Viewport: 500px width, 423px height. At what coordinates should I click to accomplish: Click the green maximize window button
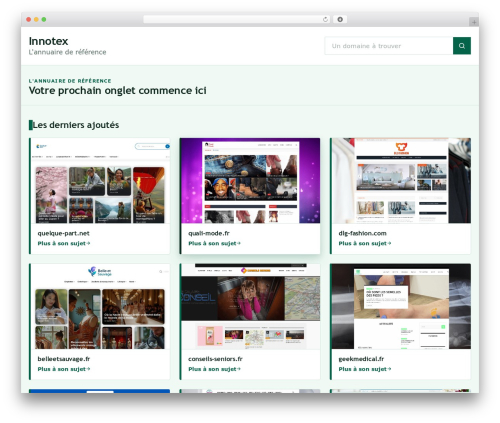coord(44,19)
